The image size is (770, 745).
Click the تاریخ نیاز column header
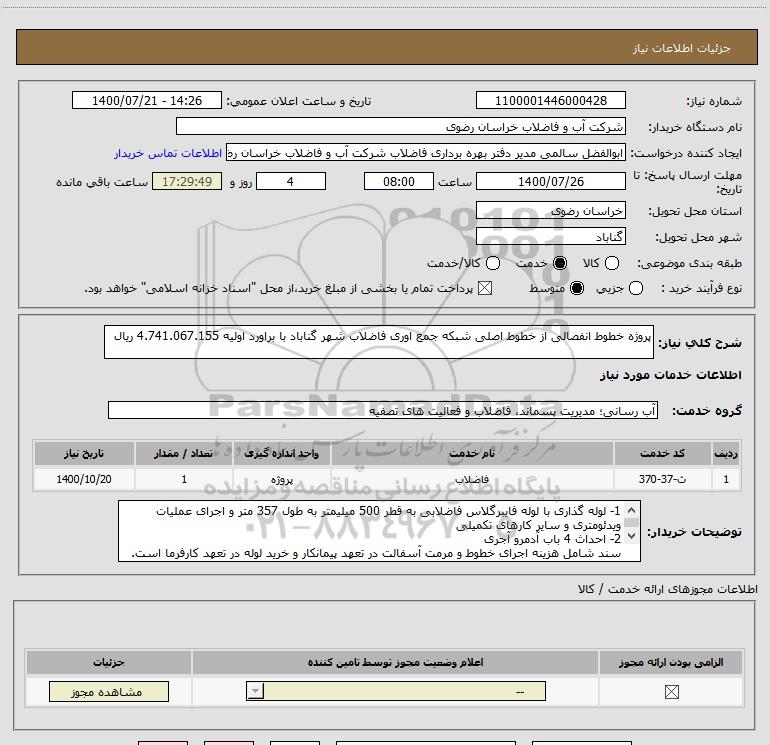[84, 453]
